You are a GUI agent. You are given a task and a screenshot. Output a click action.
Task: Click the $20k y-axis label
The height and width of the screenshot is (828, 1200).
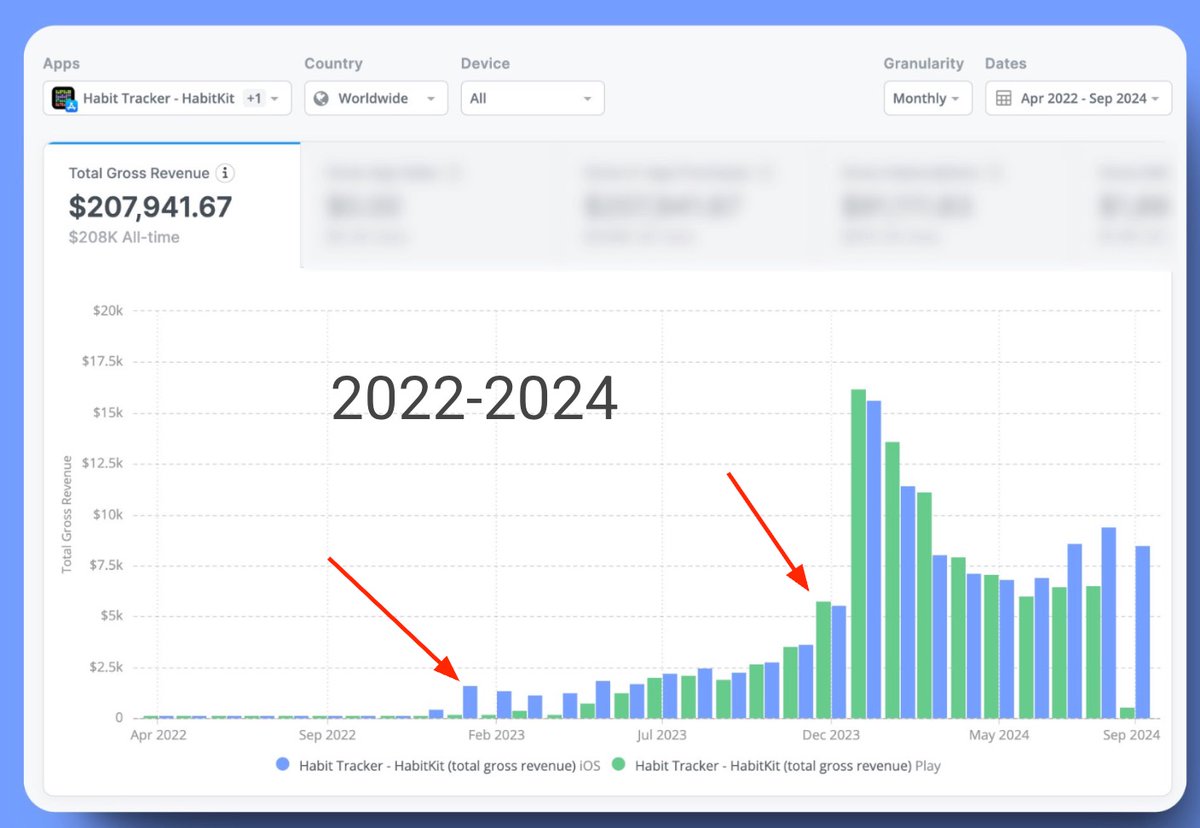[106, 311]
